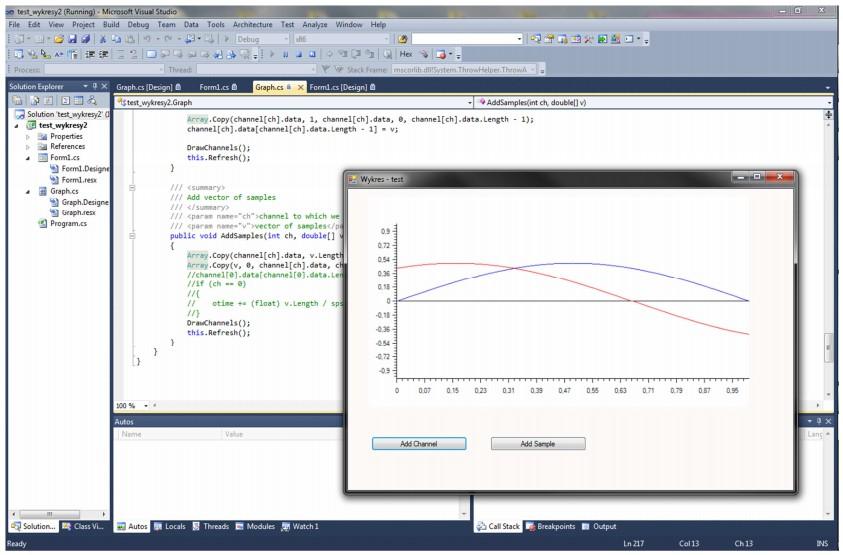Click the Ln 217 status bar entry
The width and height of the screenshot is (843, 555).
pyautogui.click(x=633, y=544)
